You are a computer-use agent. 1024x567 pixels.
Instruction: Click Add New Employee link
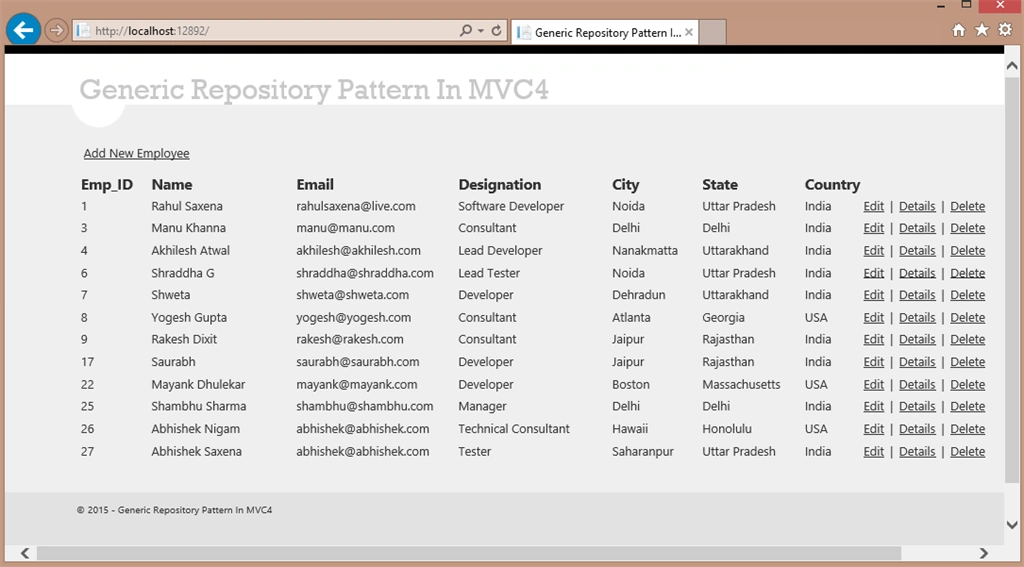click(136, 154)
